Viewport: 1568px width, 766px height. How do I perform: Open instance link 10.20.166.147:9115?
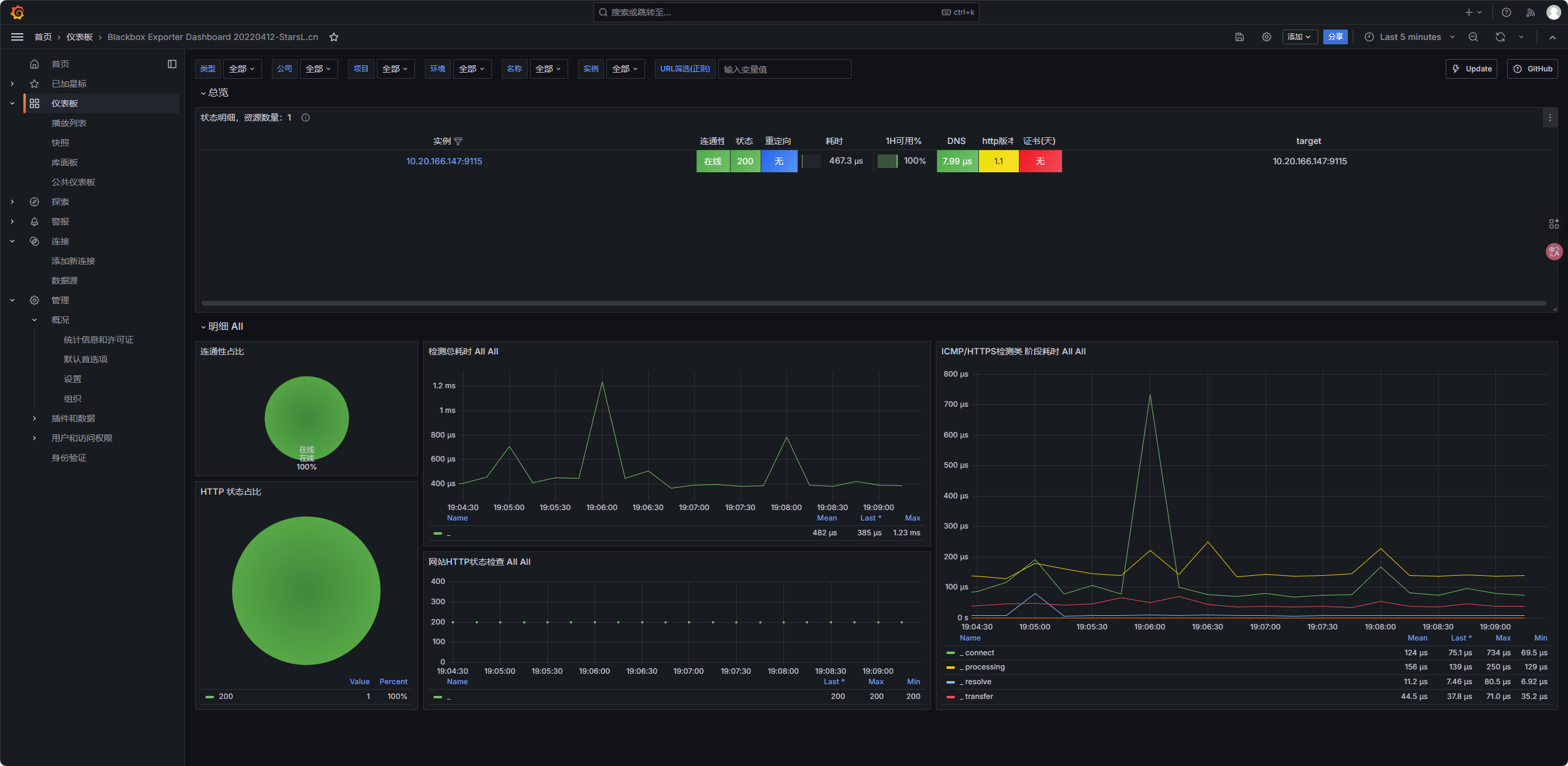pos(444,161)
